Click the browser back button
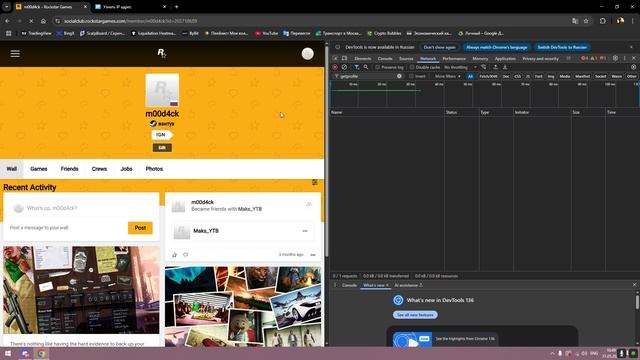This screenshot has height=360, width=640. (7, 21)
